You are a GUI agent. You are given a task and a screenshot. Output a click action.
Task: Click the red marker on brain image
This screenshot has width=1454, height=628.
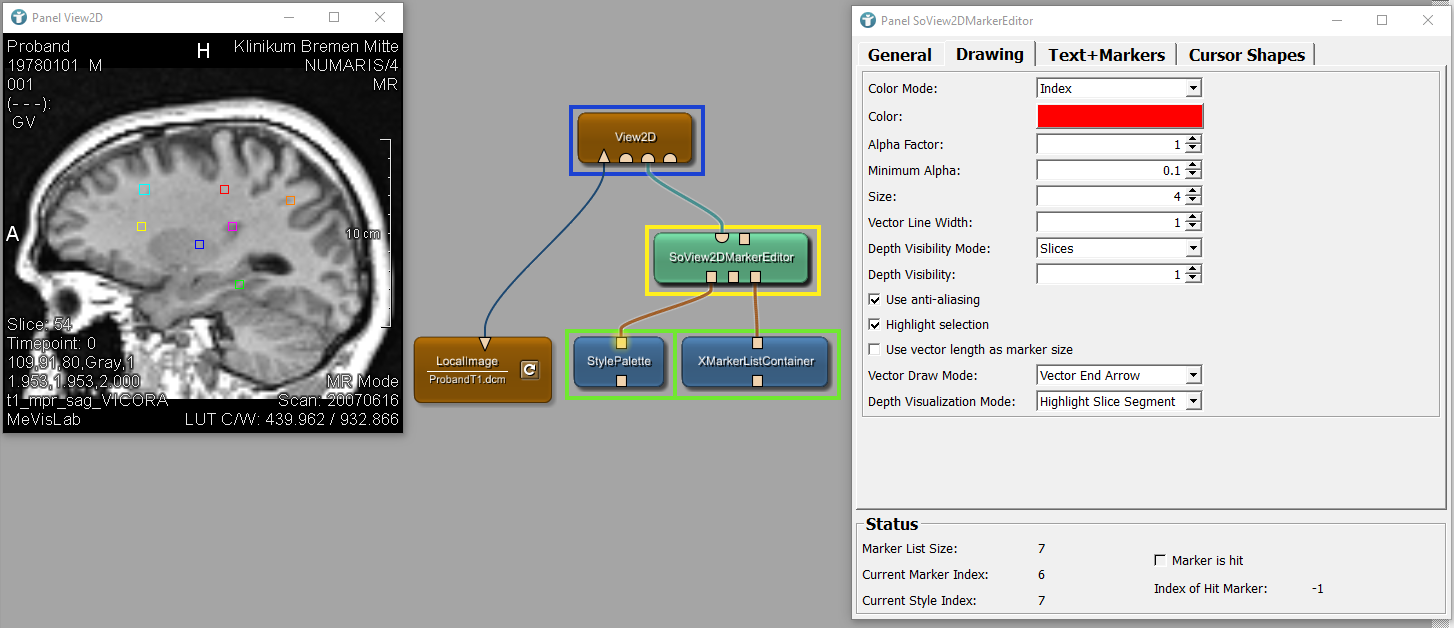224,189
